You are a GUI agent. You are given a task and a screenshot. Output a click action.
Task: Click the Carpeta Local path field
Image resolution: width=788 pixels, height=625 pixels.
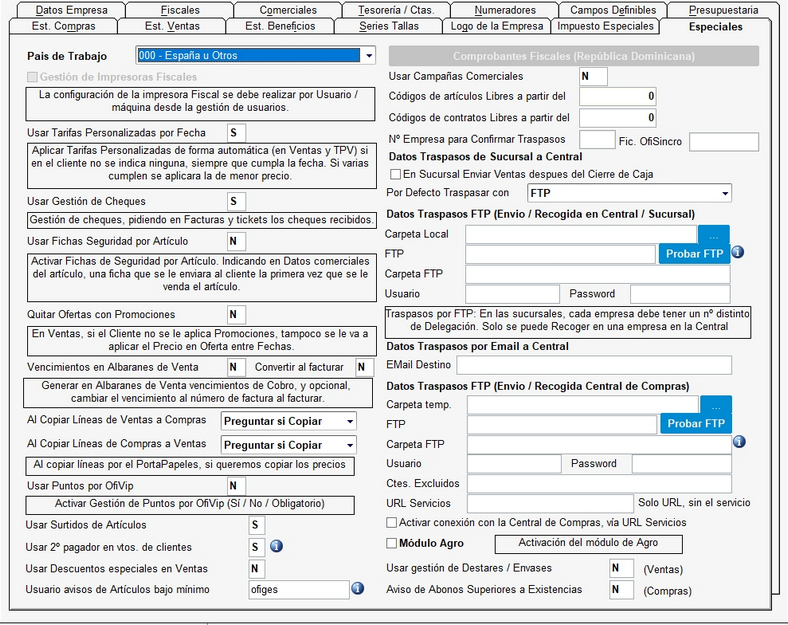click(581, 235)
